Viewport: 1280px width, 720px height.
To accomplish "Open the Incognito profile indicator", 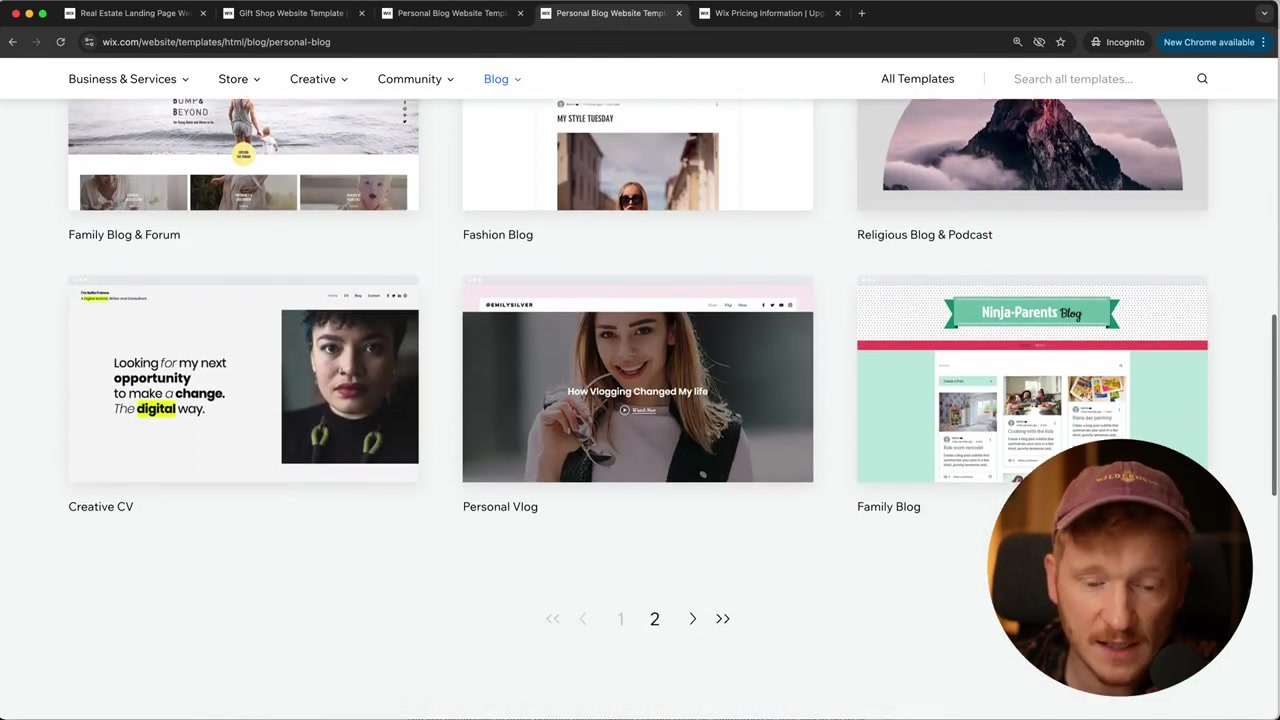I will click(1117, 42).
